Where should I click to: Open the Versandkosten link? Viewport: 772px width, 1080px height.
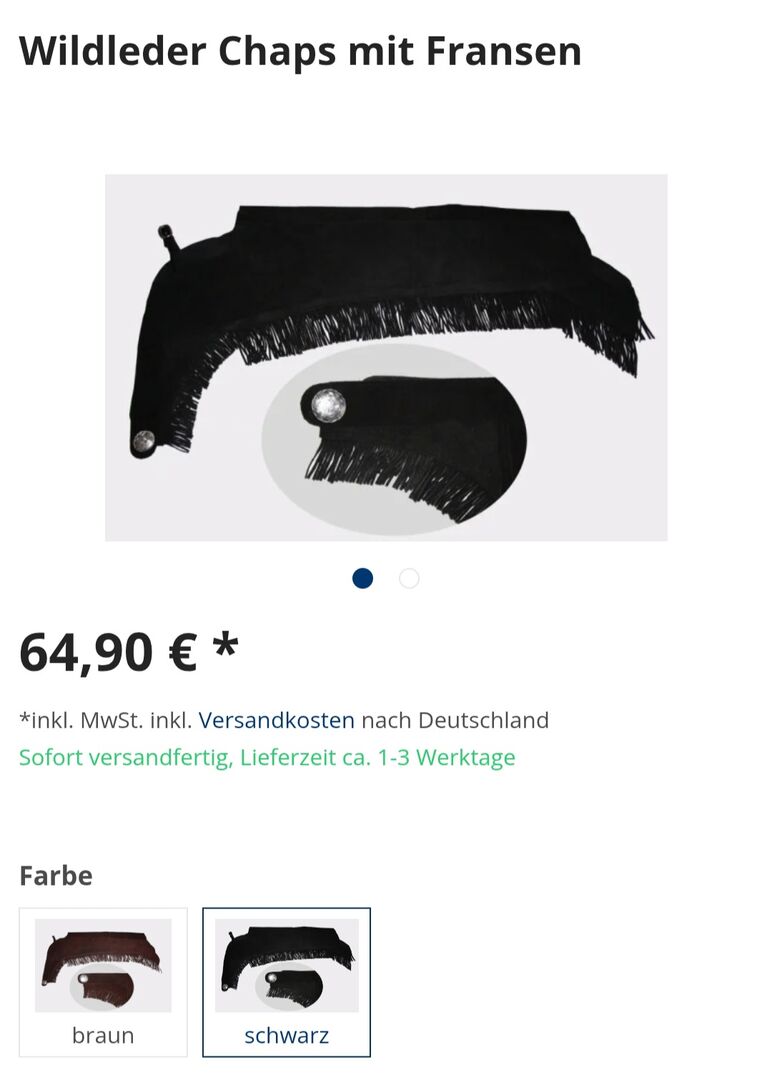277,720
